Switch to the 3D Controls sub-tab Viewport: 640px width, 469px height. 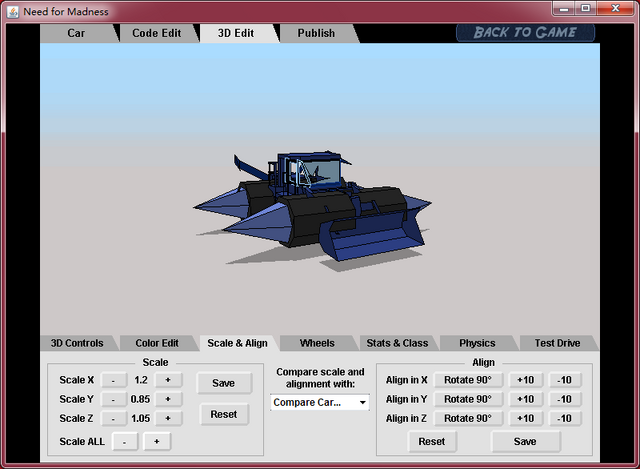pos(77,343)
